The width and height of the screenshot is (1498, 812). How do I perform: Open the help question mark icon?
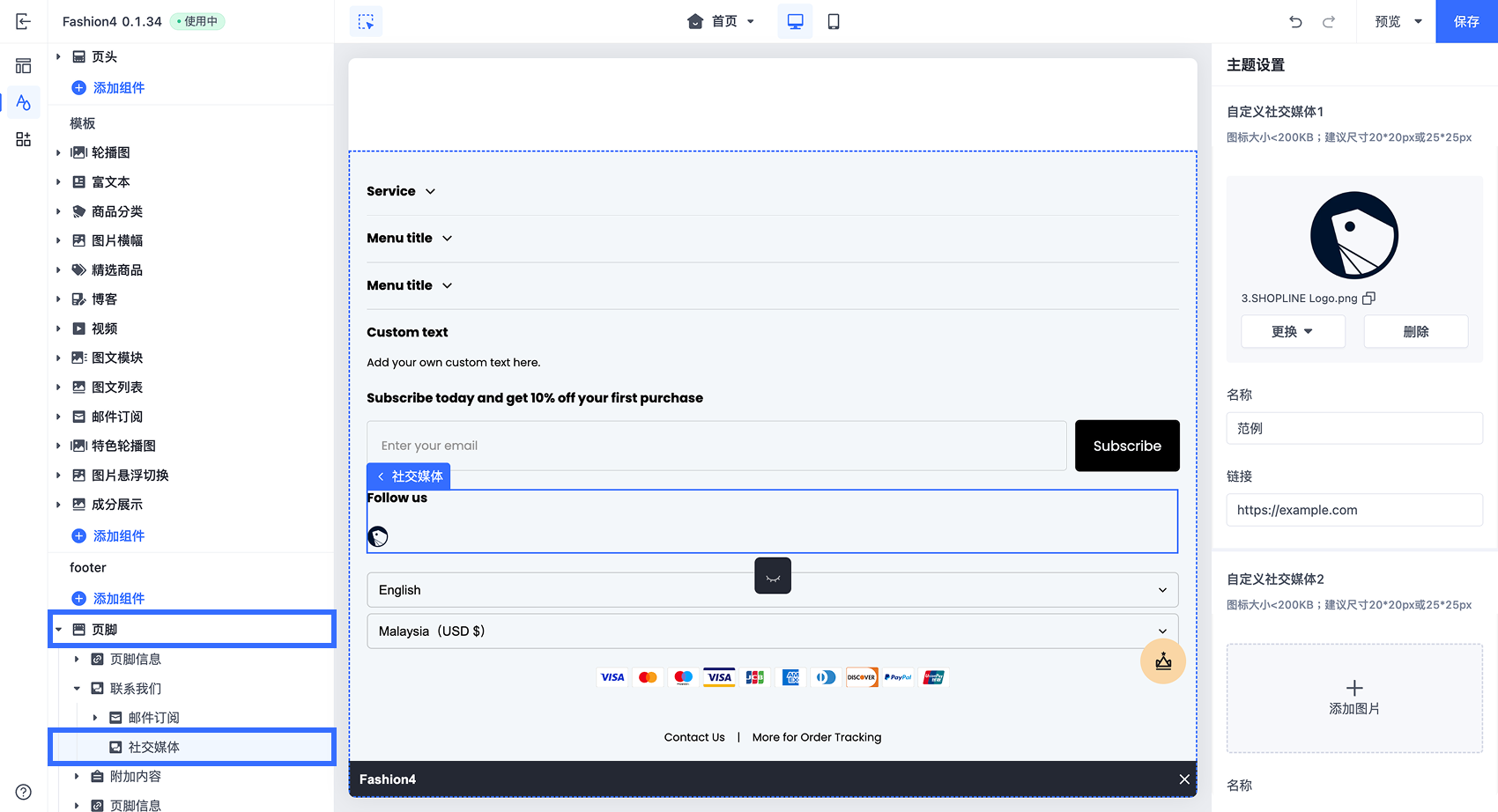pyautogui.click(x=24, y=792)
